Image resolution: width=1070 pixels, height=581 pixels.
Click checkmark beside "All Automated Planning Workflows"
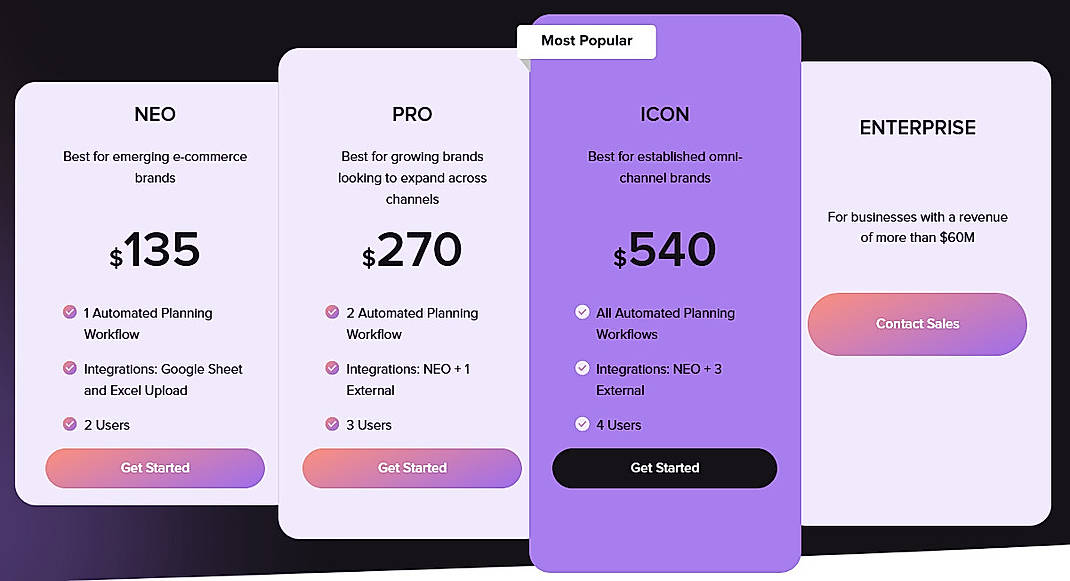pyautogui.click(x=582, y=313)
